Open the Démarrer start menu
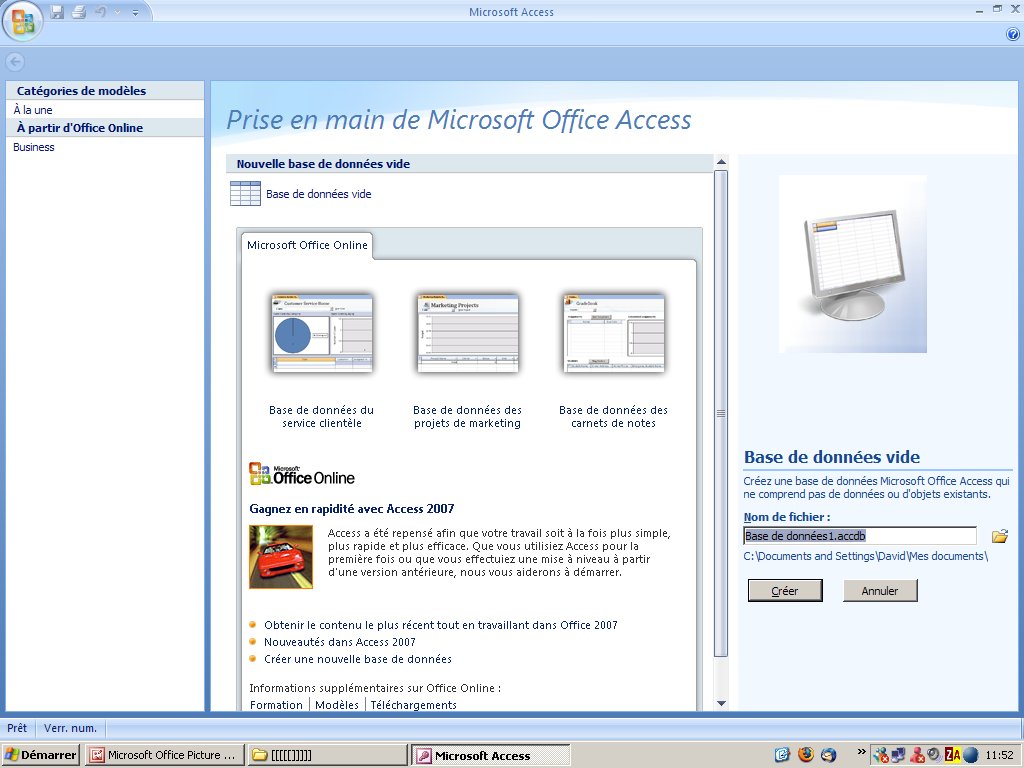The height and width of the screenshot is (768, 1024). pos(40,755)
